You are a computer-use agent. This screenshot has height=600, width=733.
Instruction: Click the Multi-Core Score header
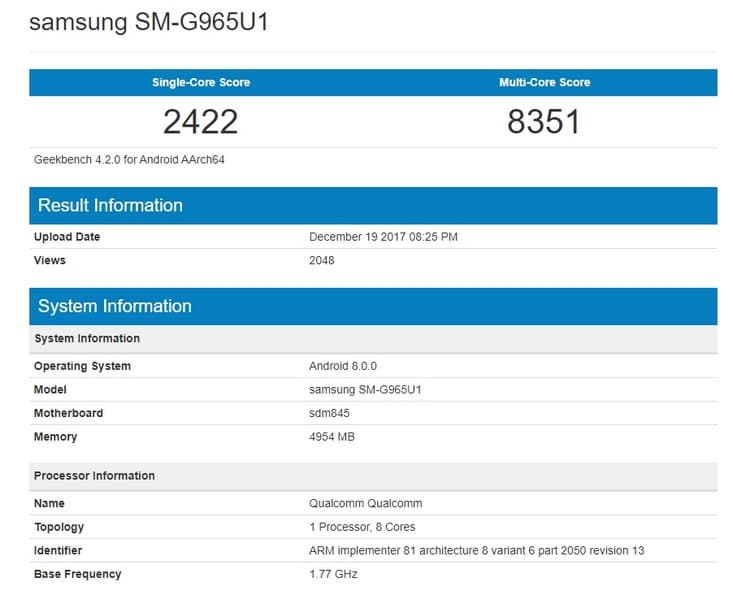tap(545, 83)
